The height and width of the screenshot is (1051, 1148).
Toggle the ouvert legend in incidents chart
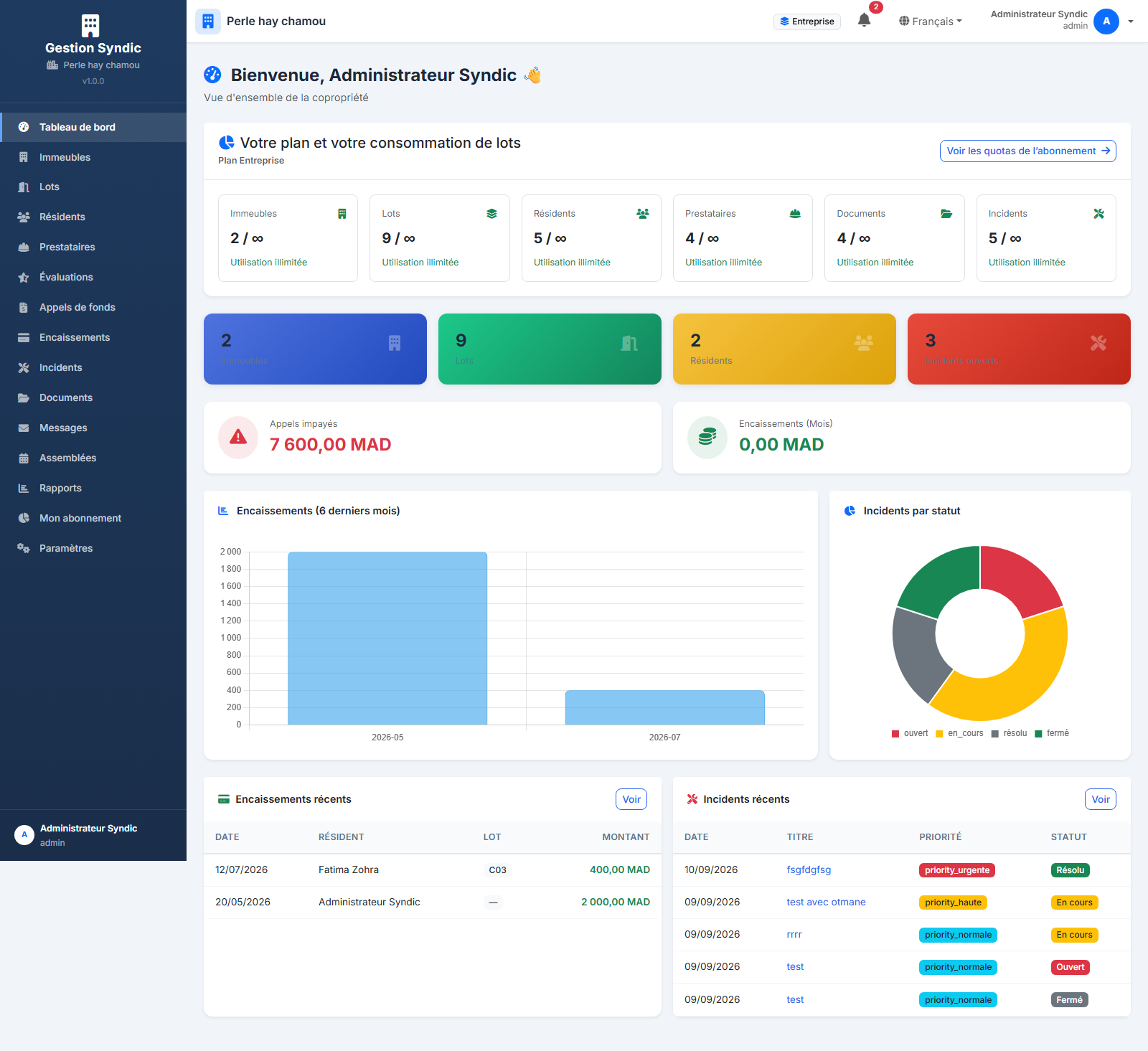tap(910, 733)
